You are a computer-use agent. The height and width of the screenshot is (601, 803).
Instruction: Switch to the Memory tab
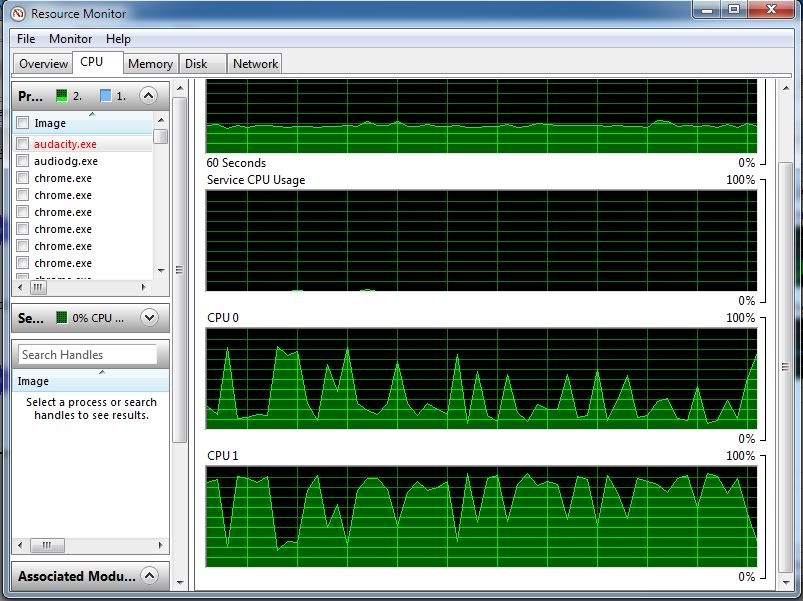(151, 64)
